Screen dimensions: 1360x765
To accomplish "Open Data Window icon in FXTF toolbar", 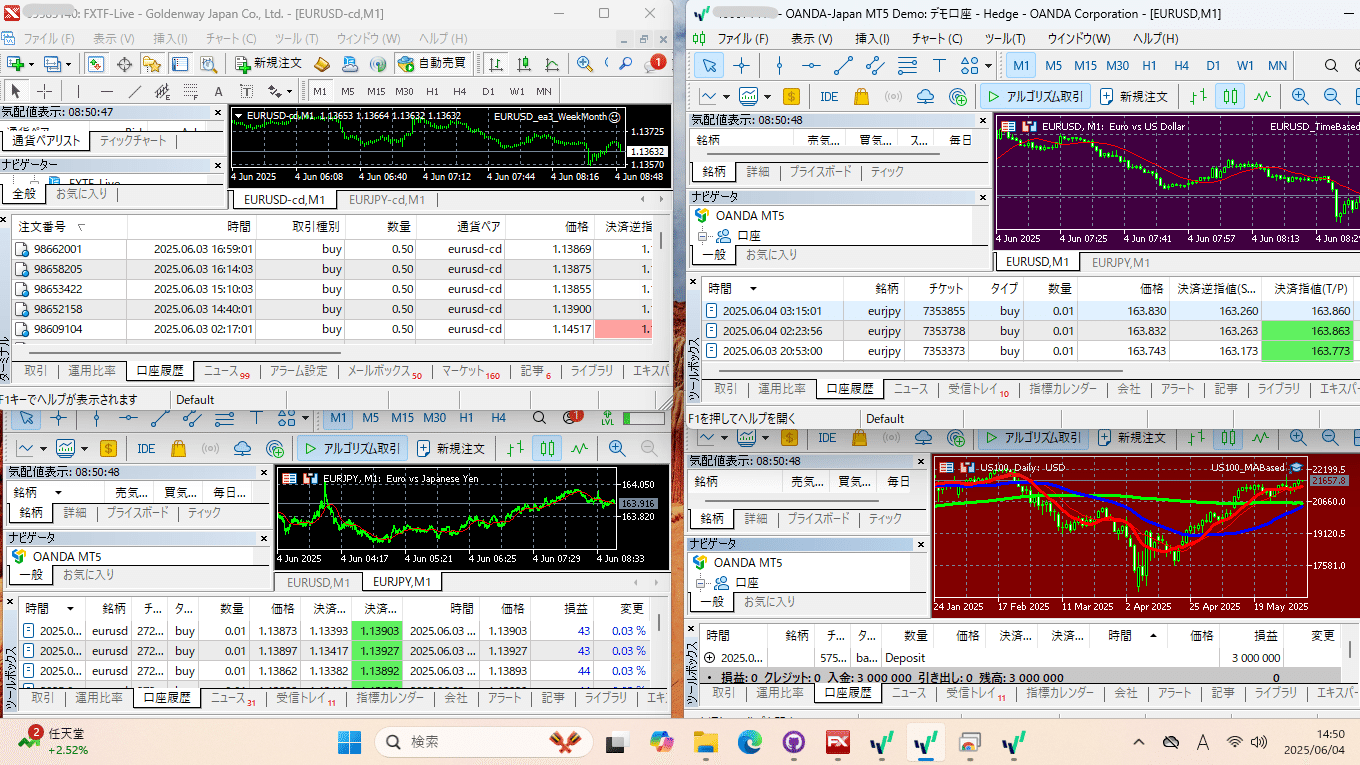I will point(125,63).
